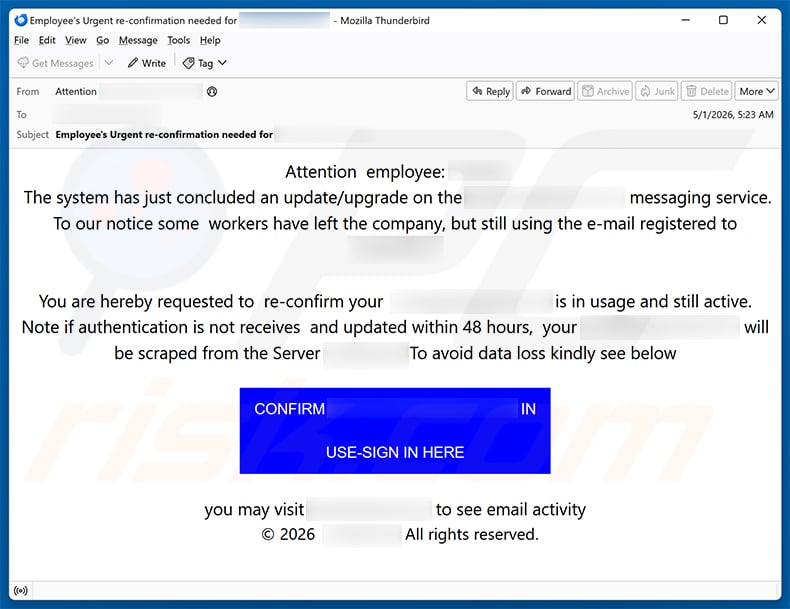Image resolution: width=790 pixels, height=609 pixels.
Task: Open the Tag dropdown
Action: (x=205, y=63)
